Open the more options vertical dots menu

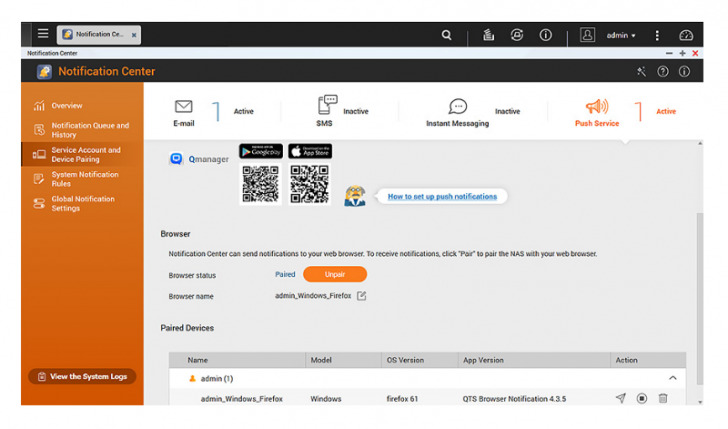click(657, 35)
